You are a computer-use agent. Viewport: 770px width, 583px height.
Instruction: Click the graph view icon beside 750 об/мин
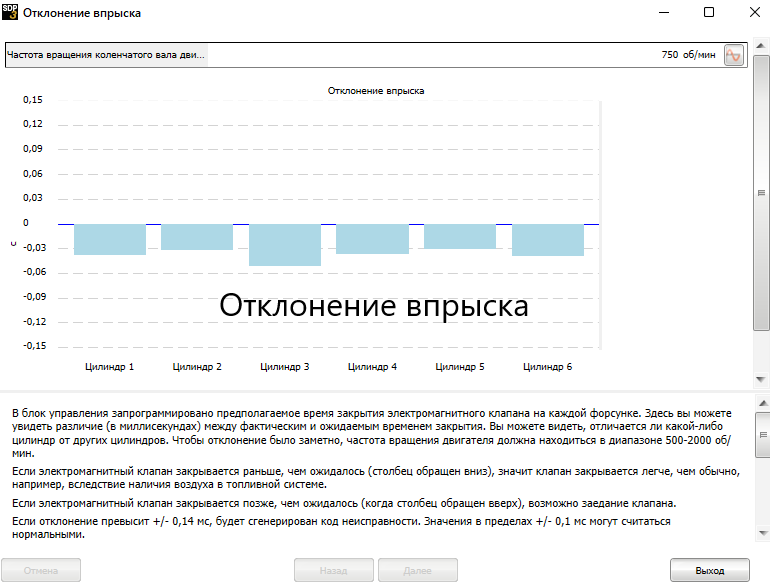734,55
